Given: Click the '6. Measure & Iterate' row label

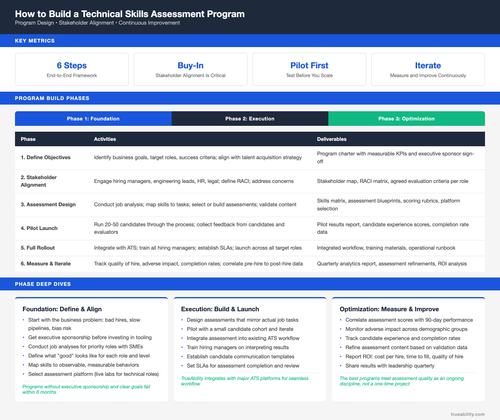Looking at the screenshot, I should [x=46, y=264].
